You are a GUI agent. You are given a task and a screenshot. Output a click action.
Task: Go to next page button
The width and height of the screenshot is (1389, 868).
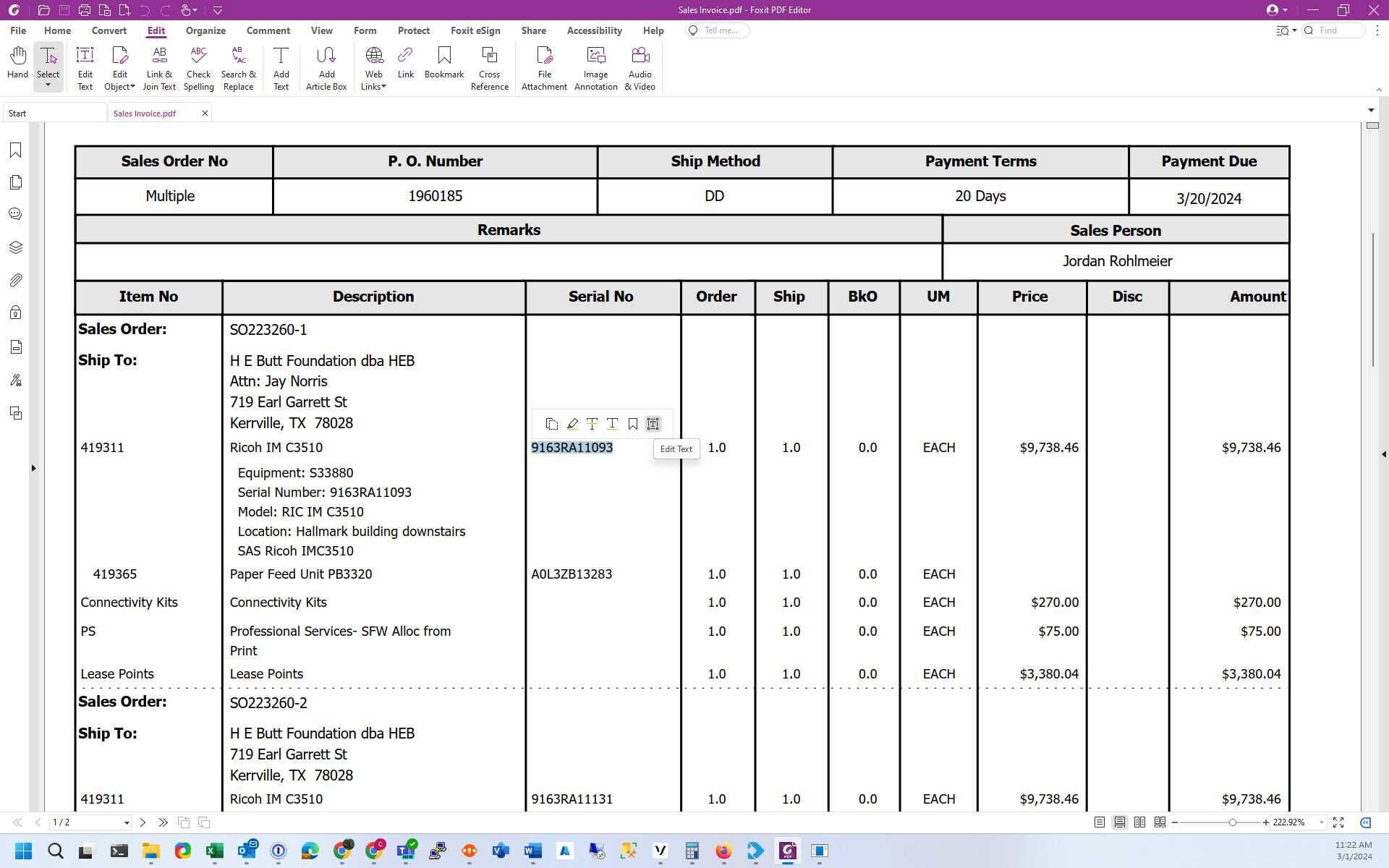(x=143, y=822)
